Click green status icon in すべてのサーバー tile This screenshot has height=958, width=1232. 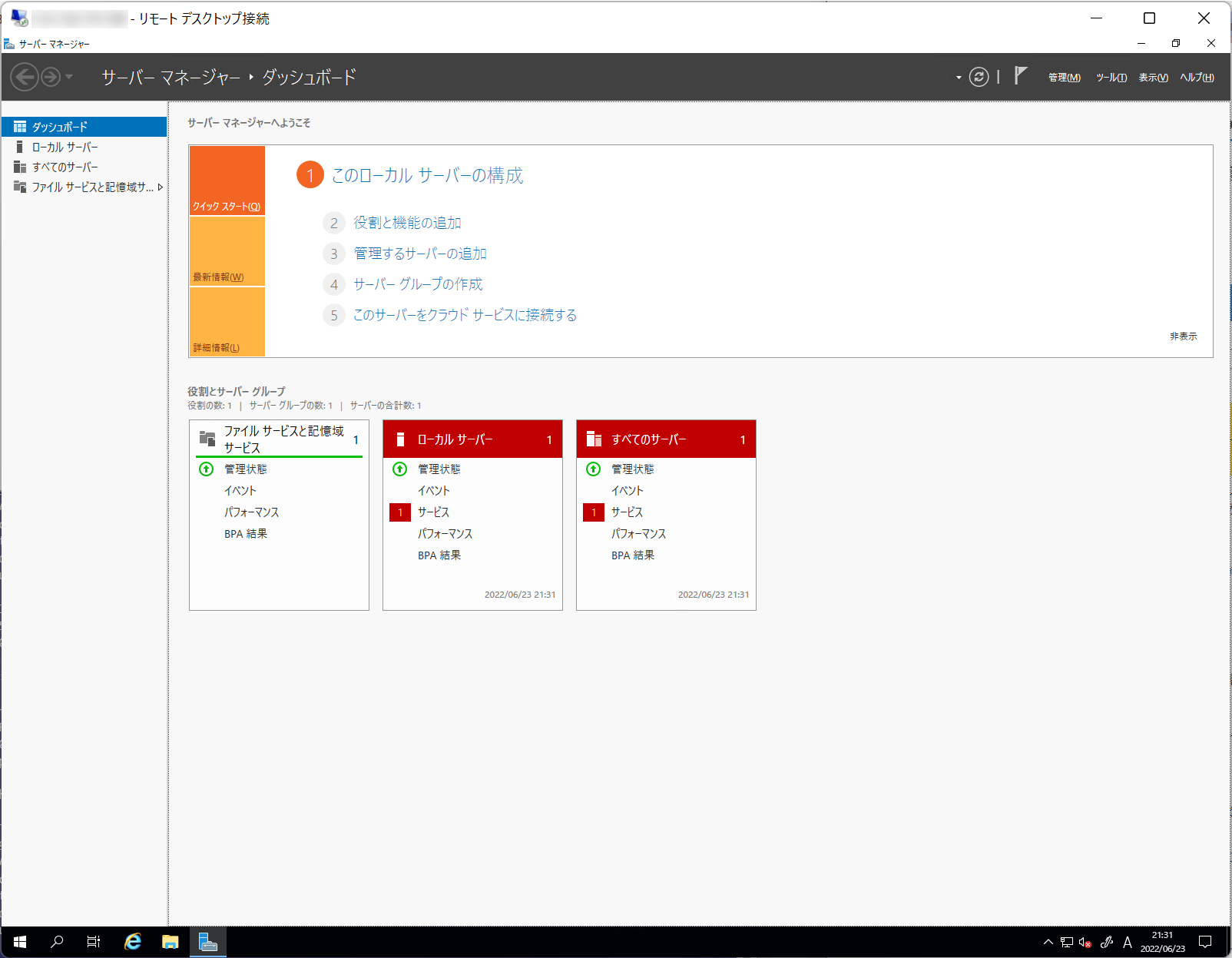coord(593,469)
